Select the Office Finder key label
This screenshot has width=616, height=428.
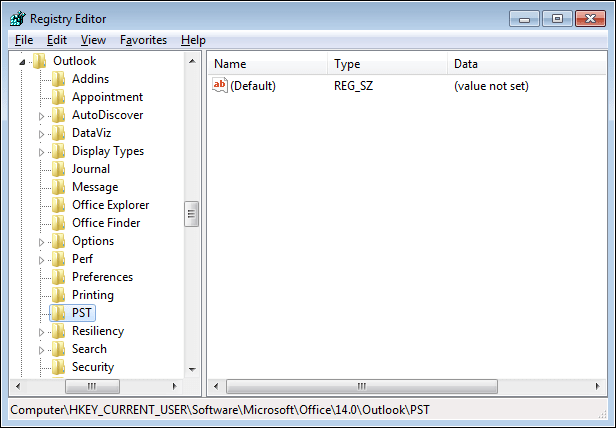click(x=106, y=223)
